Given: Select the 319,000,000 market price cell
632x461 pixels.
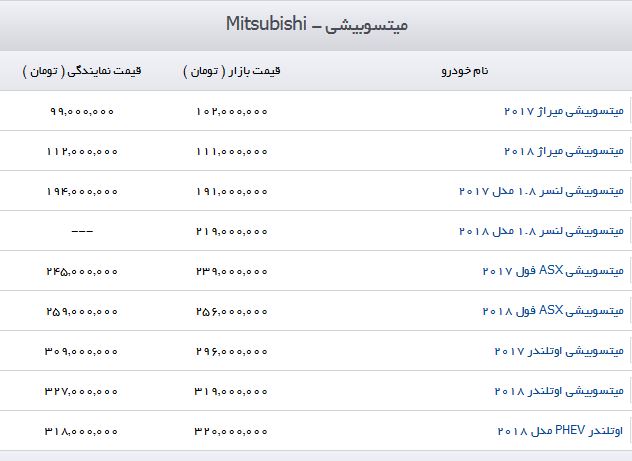Looking at the screenshot, I should click(231, 391).
